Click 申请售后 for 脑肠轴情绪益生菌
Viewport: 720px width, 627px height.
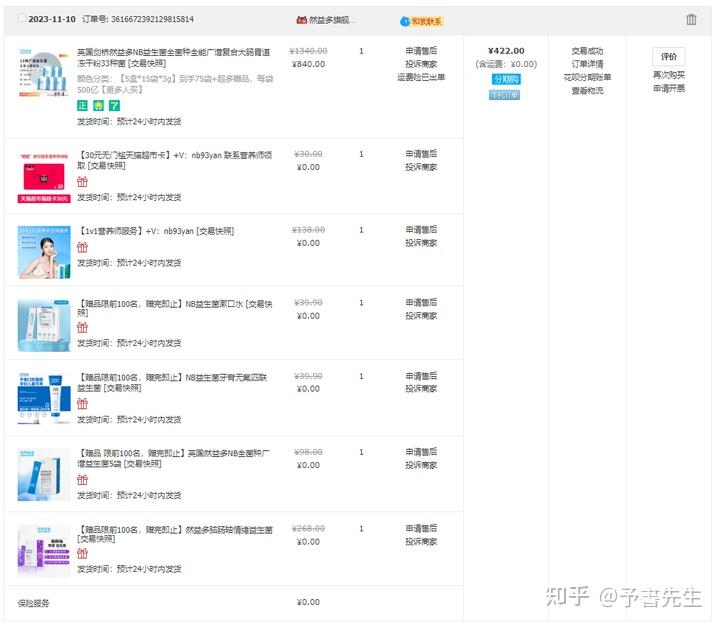point(421,528)
